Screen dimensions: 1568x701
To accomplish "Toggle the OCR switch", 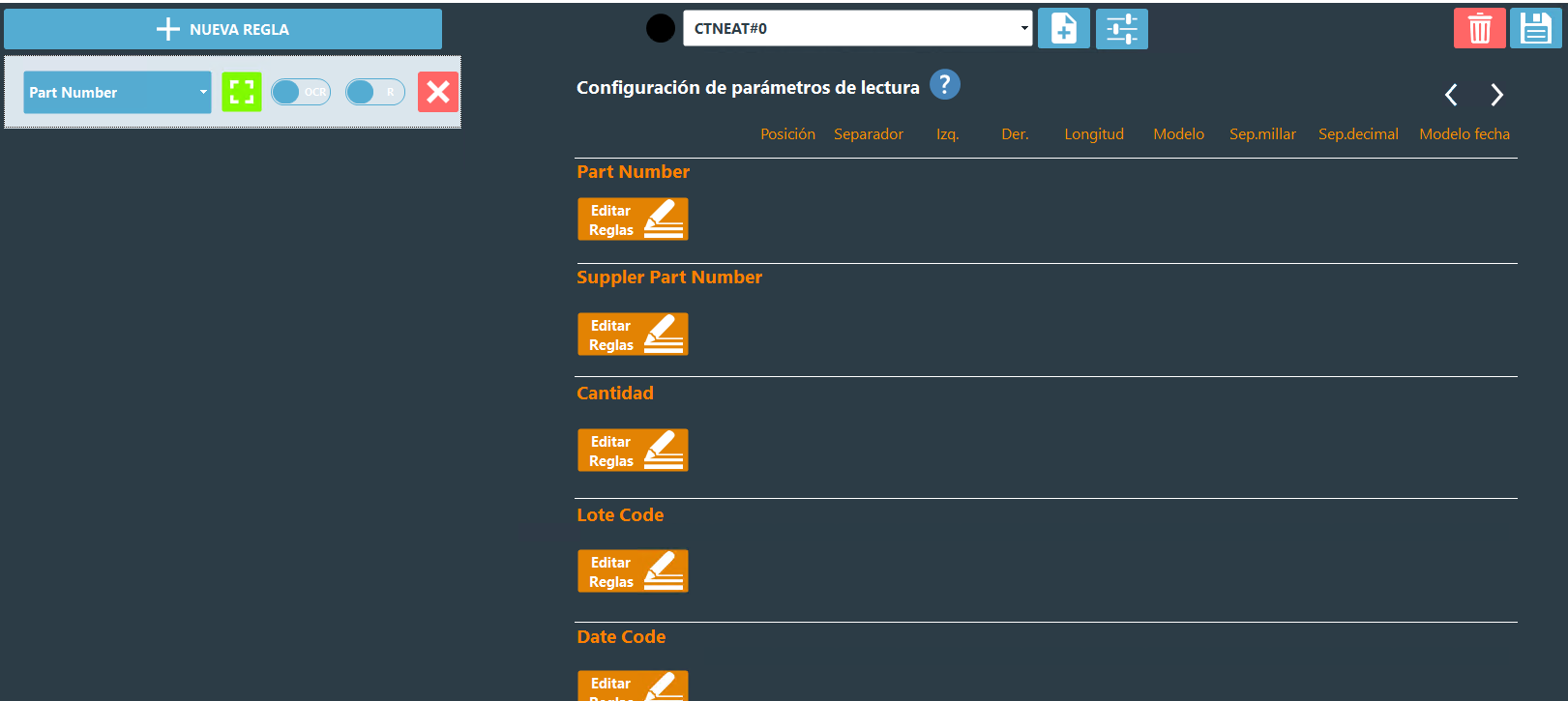I will click(301, 93).
